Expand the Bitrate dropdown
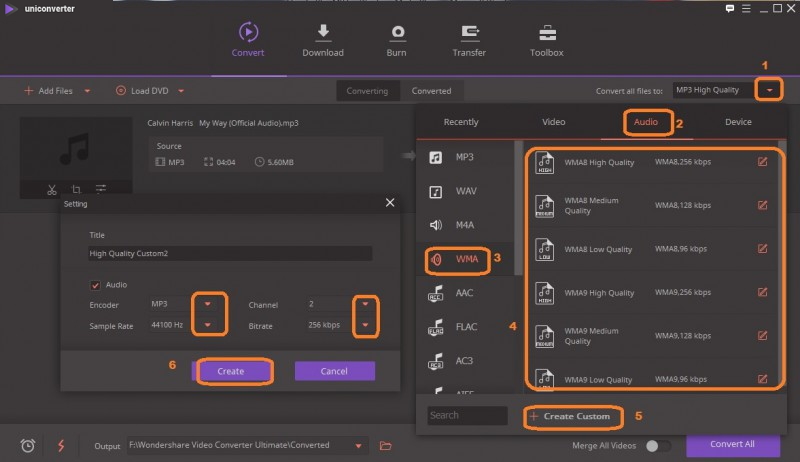The width and height of the screenshot is (800, 462). (365, 325)
